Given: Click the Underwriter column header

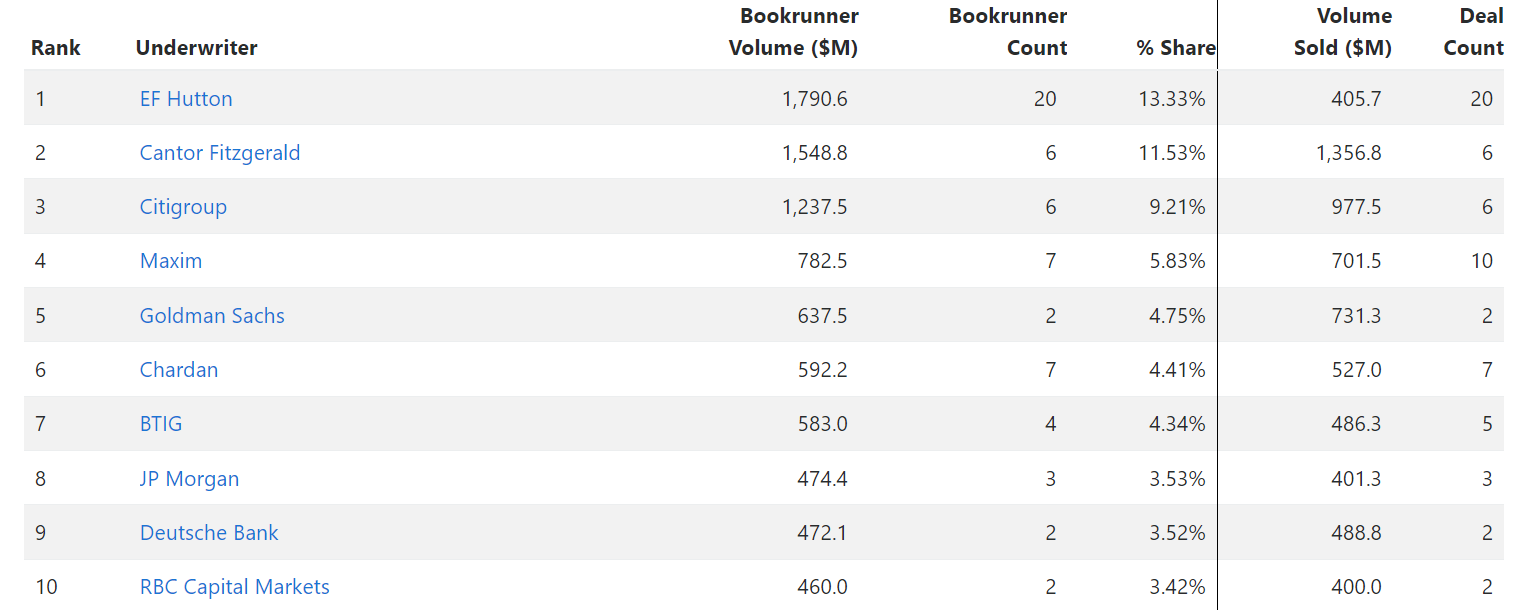Looking at the screenshot, I should pos(197,48).
